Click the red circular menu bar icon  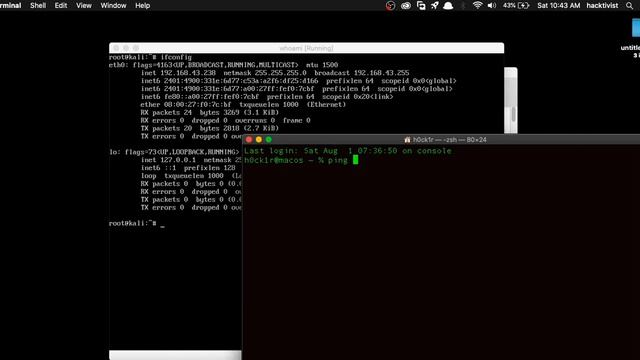pos(391,6)
